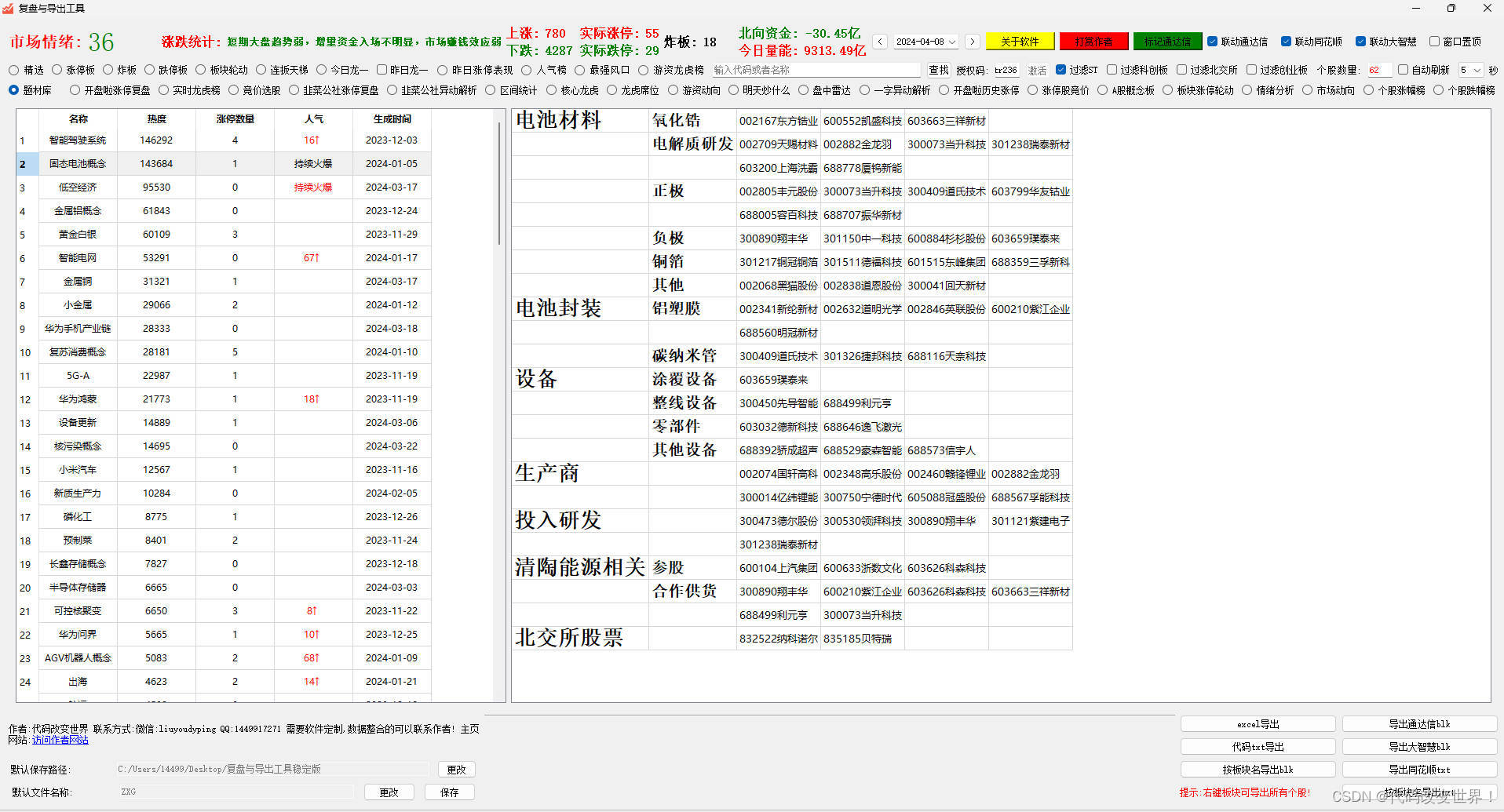Click the 查找 search button
The height and width of the screenshot is (812, 1504).
(939, 70)
